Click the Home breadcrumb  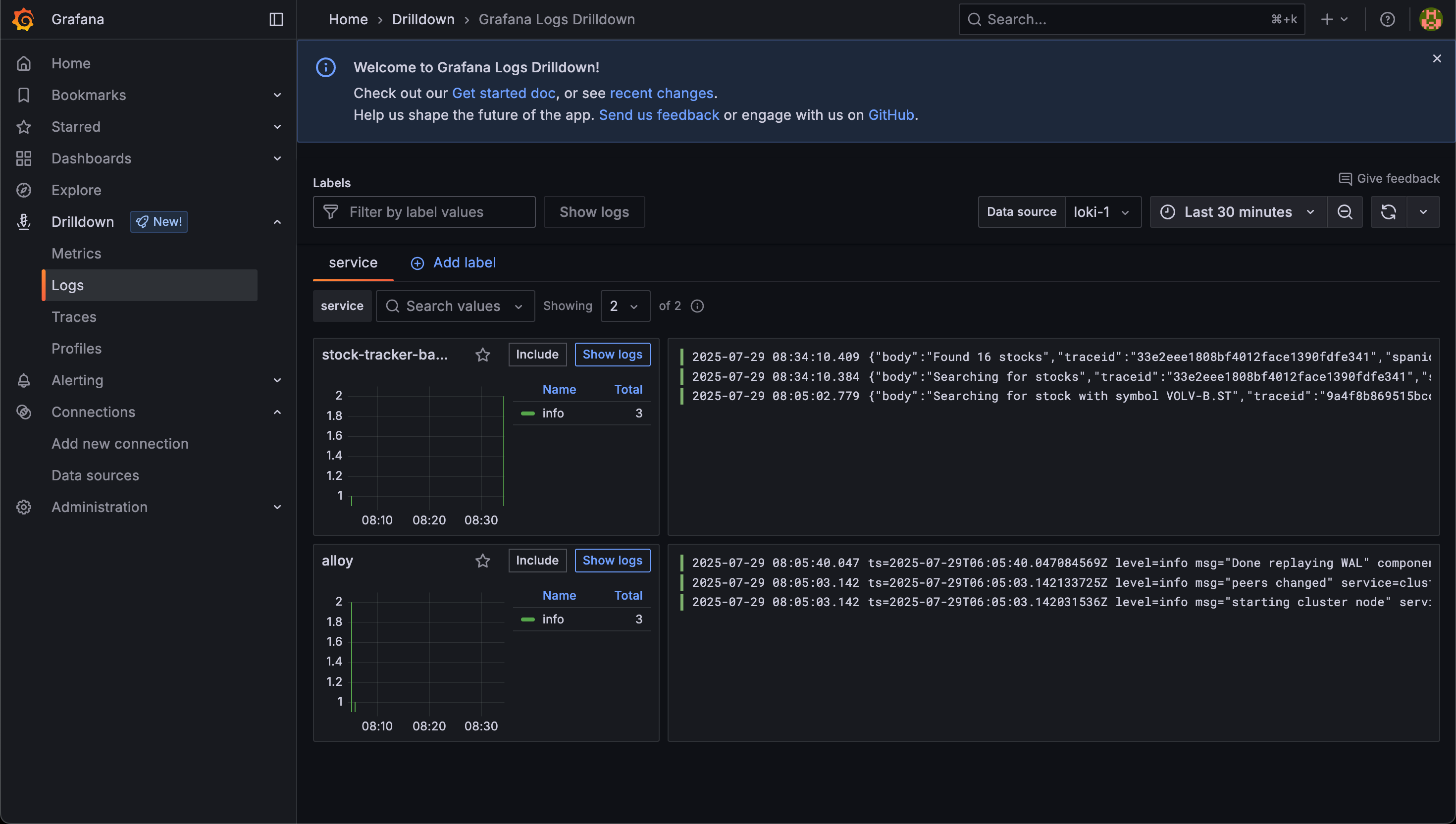348,19
